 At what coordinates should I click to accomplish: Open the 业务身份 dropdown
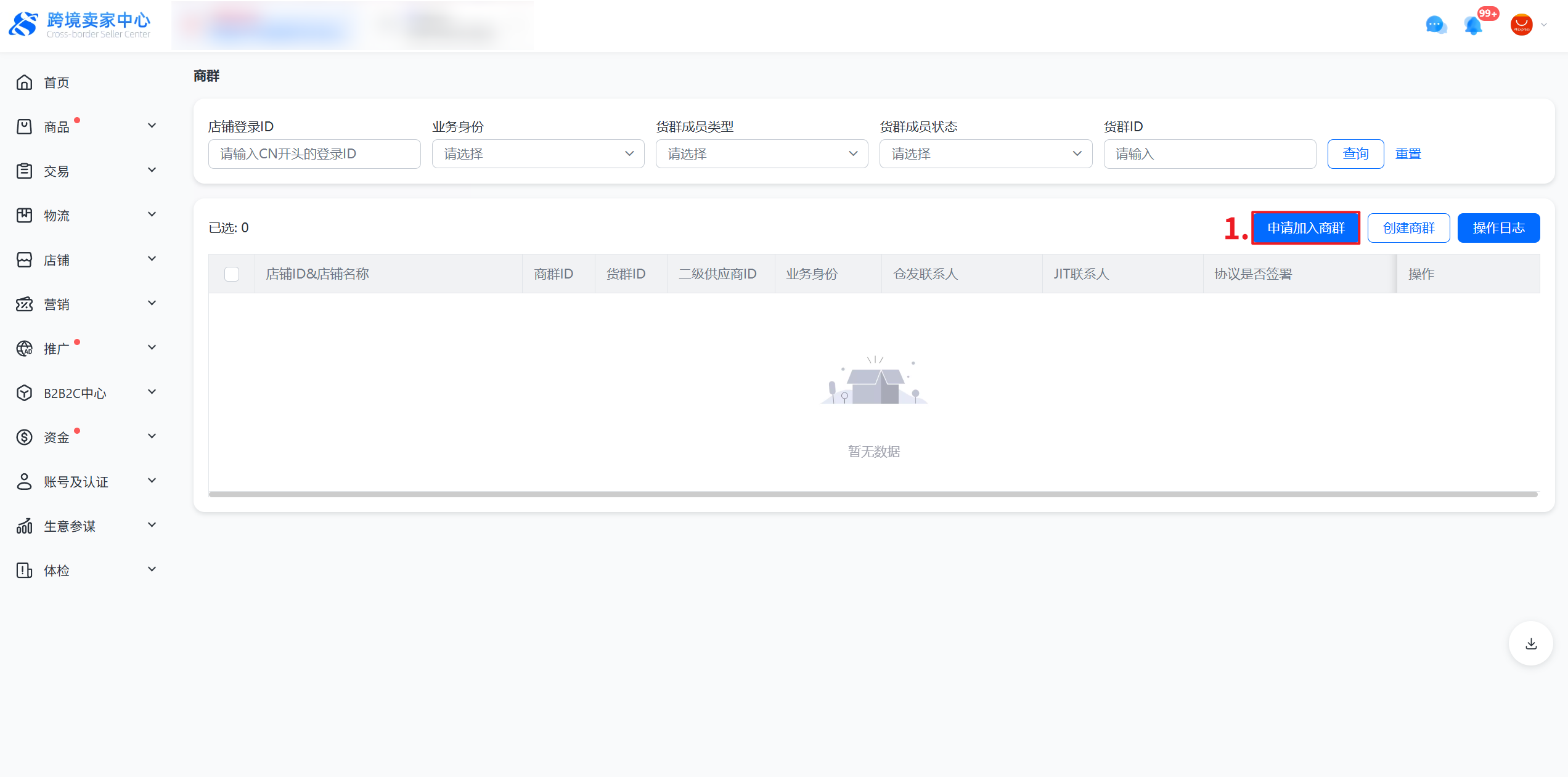pos(537,153)
